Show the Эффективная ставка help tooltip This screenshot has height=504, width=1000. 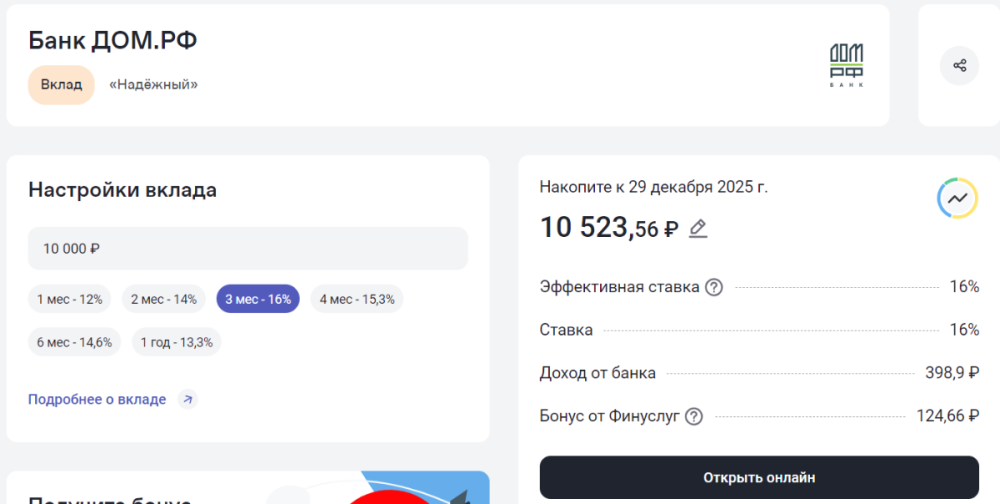pos(714,288)
